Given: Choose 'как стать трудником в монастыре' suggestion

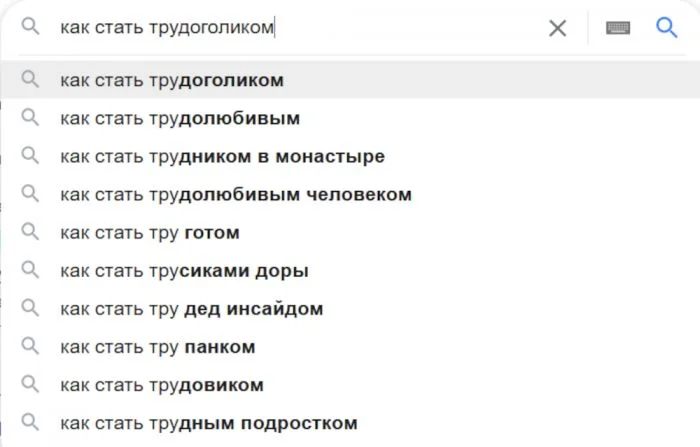Looking at the screenshot, I should click(350, 156).
